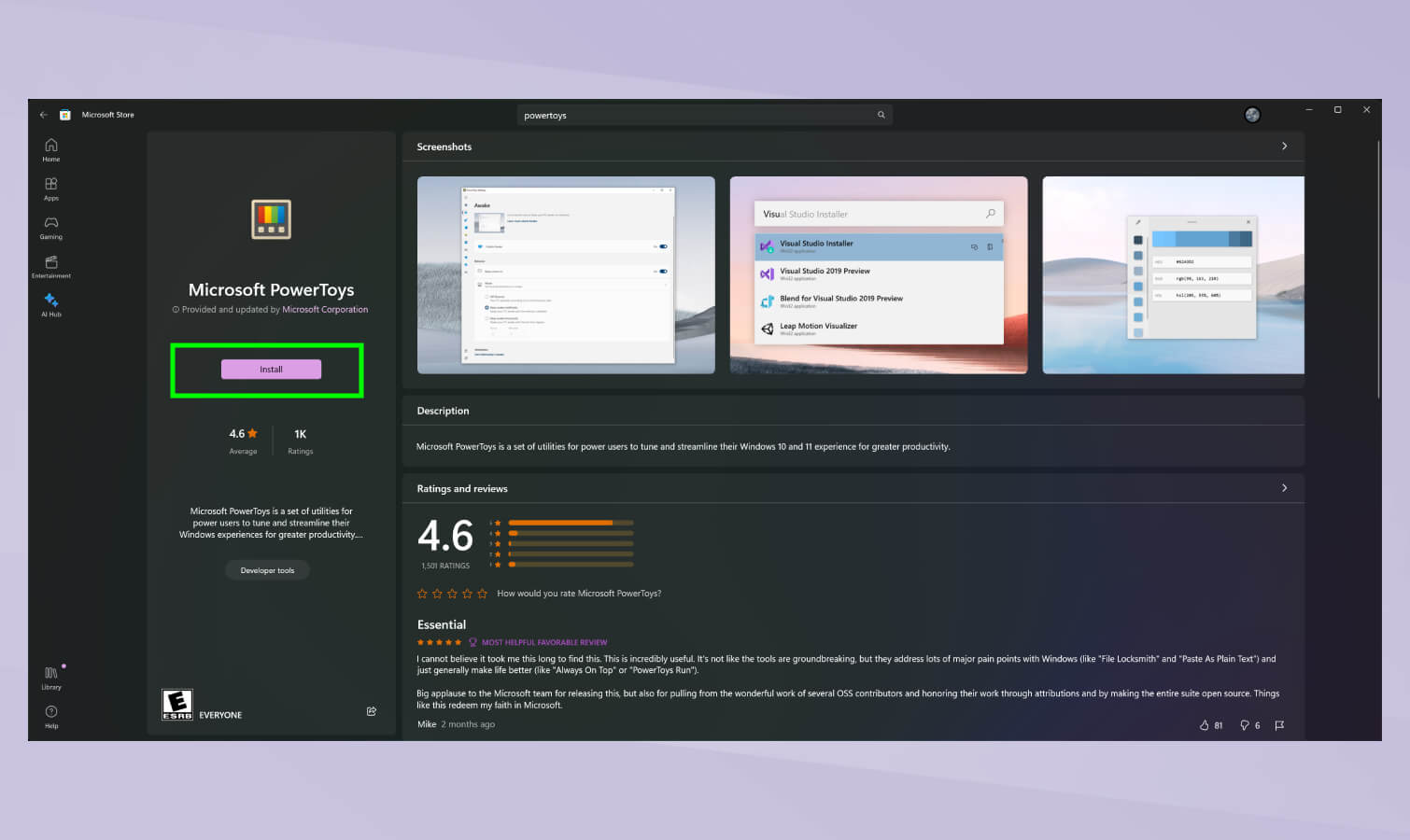Click the search magnifier icon
Screen dimensions: 1410x840
point(881,115)
